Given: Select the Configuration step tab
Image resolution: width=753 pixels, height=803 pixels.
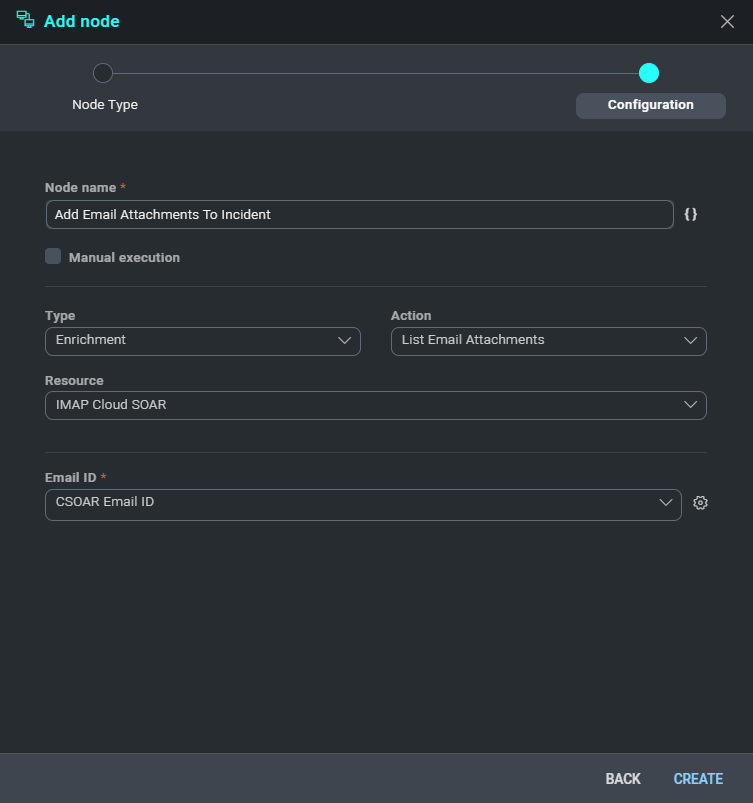Looking at the screenshot, I should (x=650, y=105).
